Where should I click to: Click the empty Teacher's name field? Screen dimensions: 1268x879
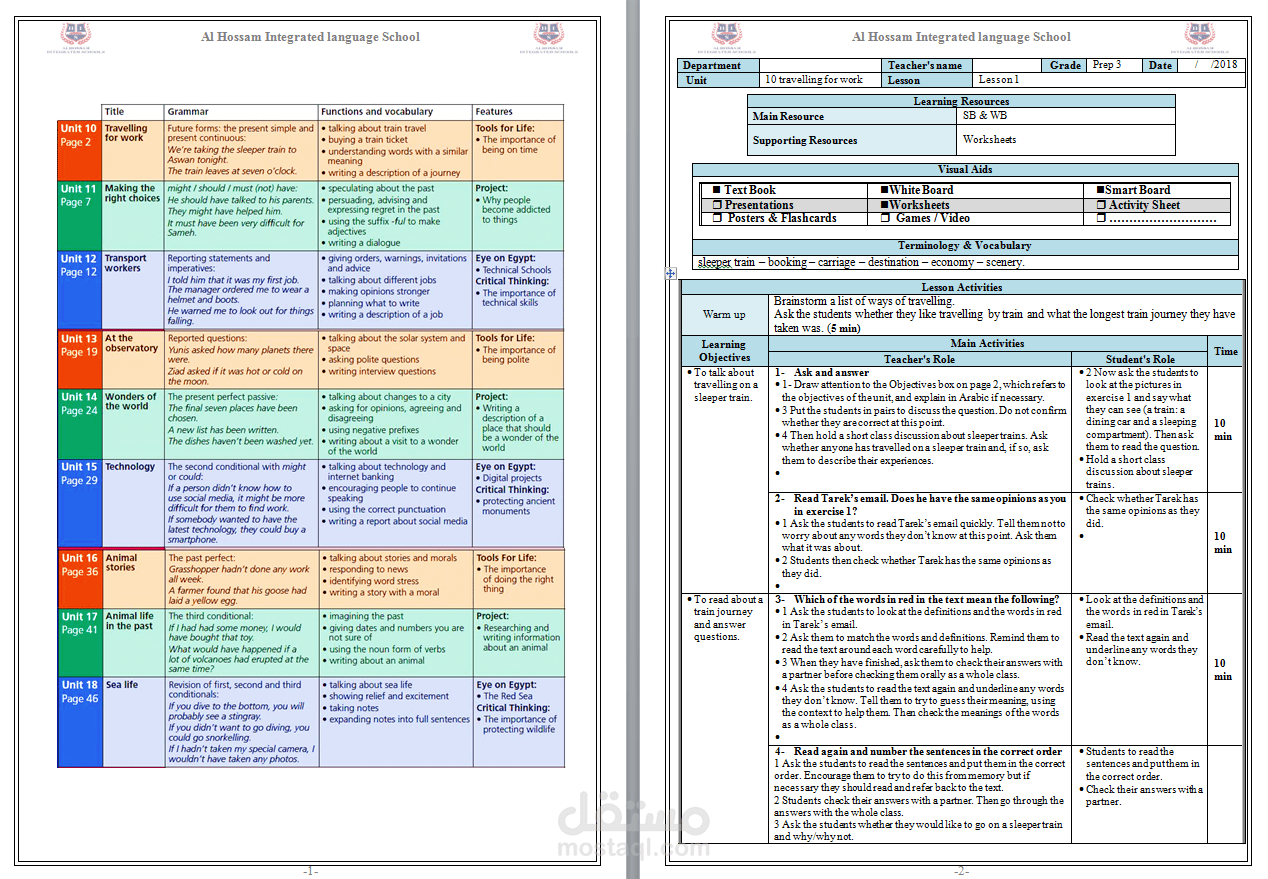click(1008, 65)
